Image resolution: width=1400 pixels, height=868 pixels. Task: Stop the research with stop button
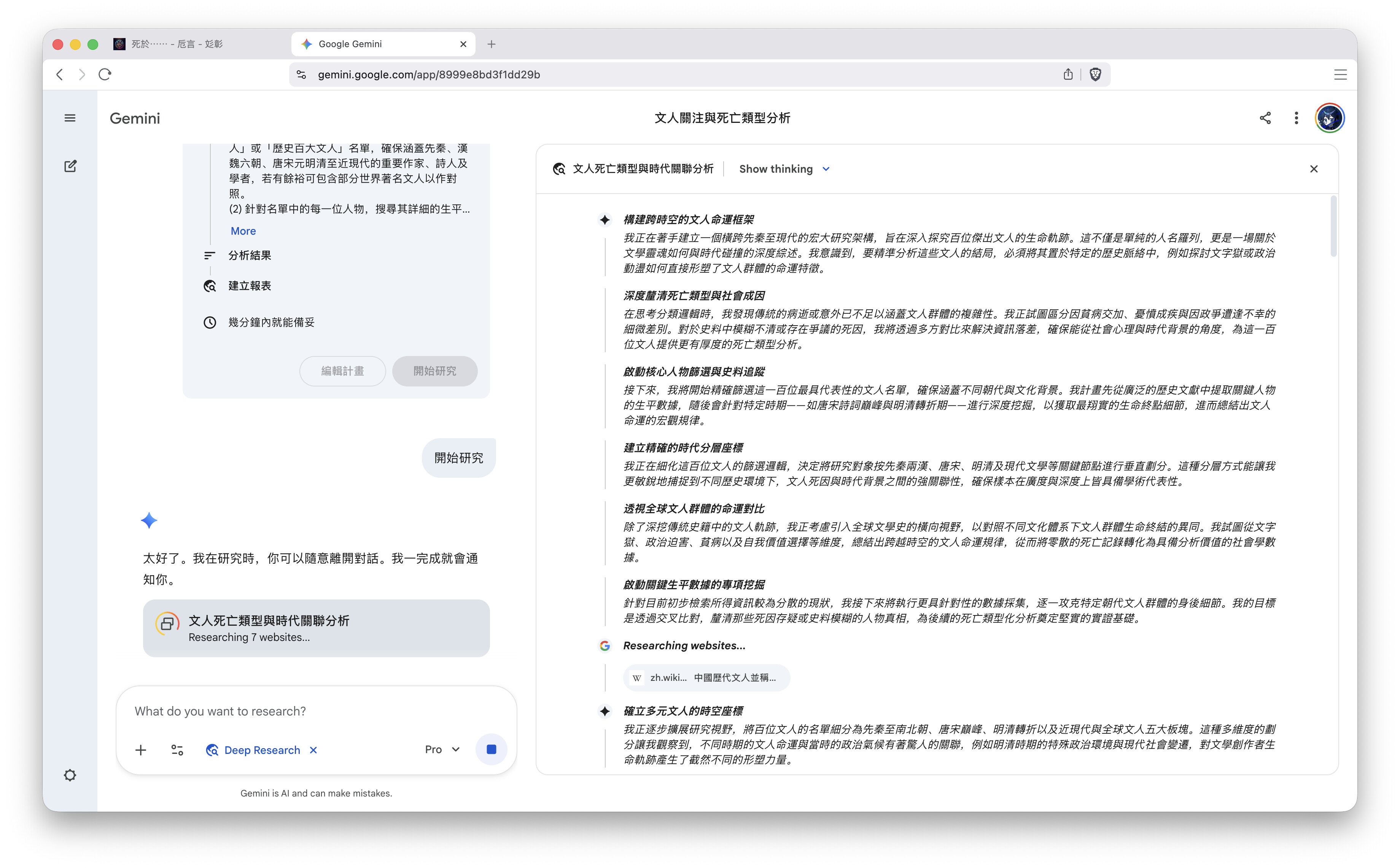pos(492,749)
